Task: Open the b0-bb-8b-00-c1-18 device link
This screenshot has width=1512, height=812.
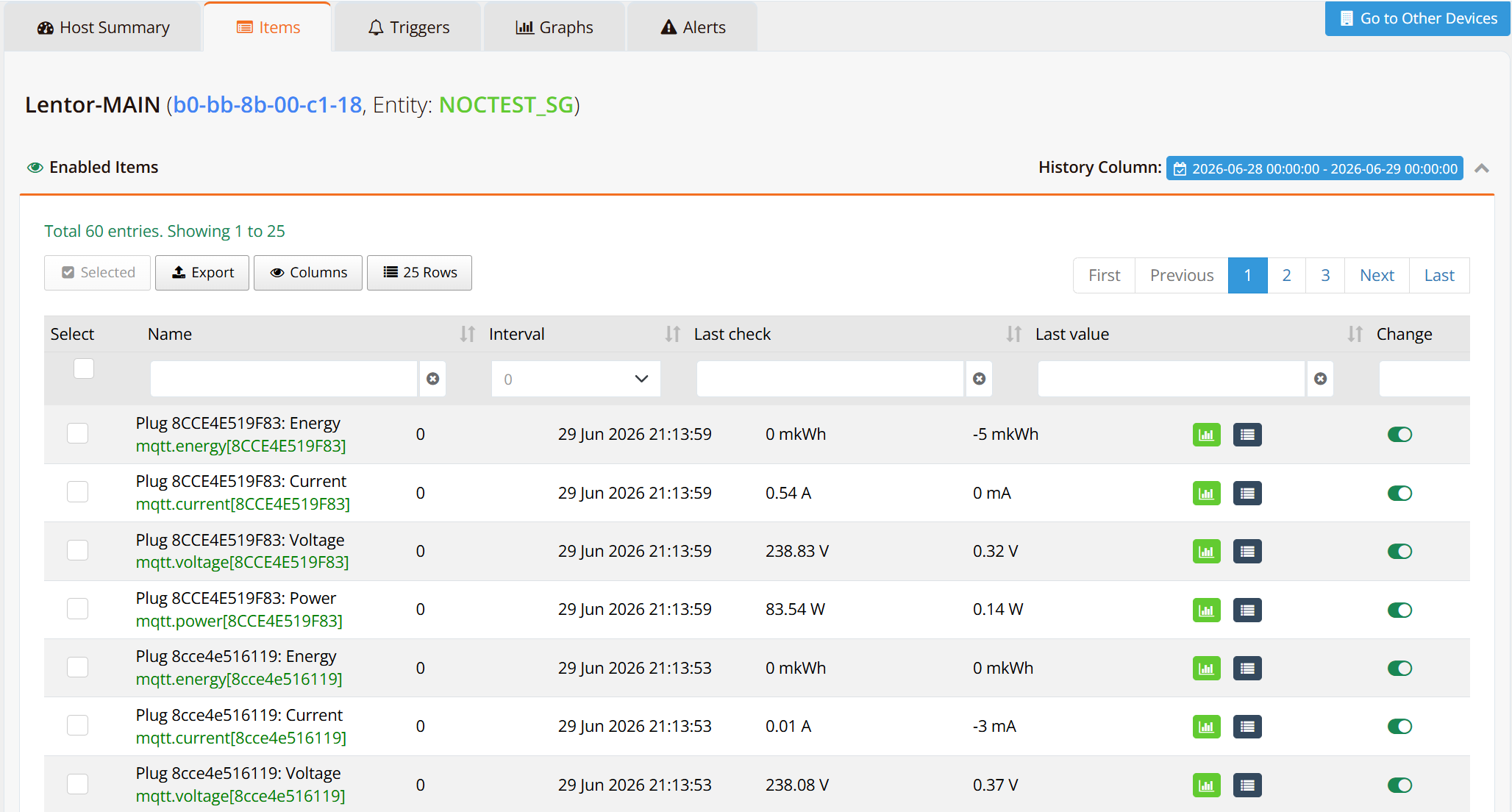Action: (268, 105)
